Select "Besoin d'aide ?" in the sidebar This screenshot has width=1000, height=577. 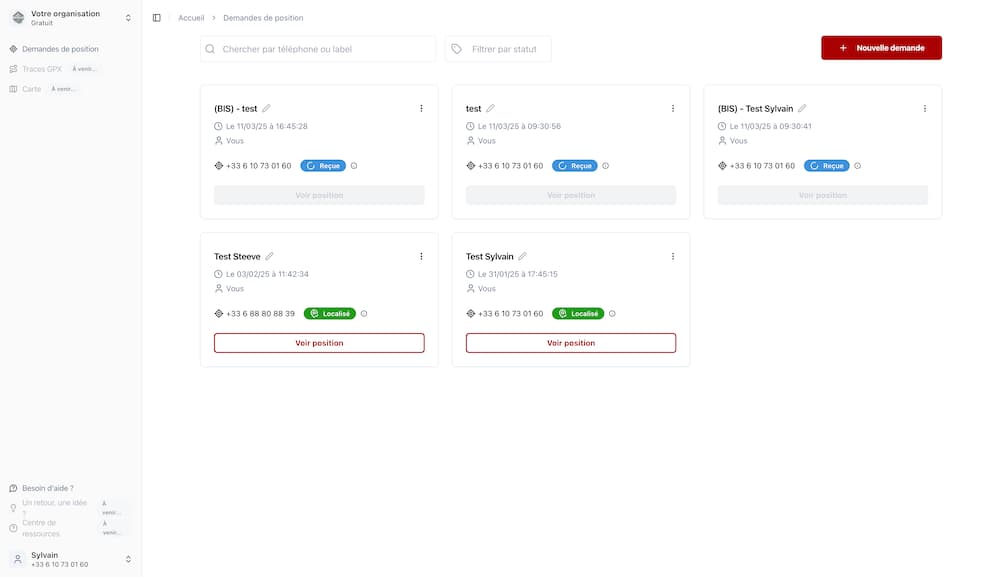pyautogui.click(x=47, y=488)
